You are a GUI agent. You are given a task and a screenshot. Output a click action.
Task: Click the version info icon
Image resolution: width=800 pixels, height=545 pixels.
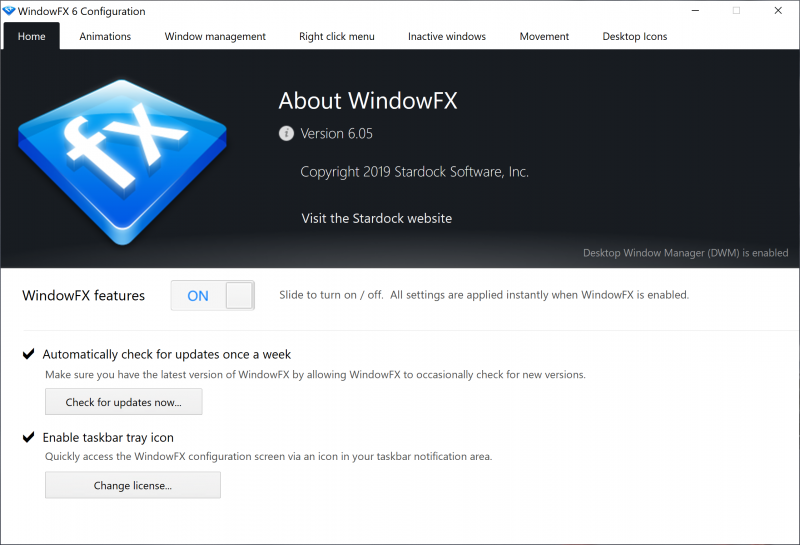pyautogui.click(x=286, y=134)
